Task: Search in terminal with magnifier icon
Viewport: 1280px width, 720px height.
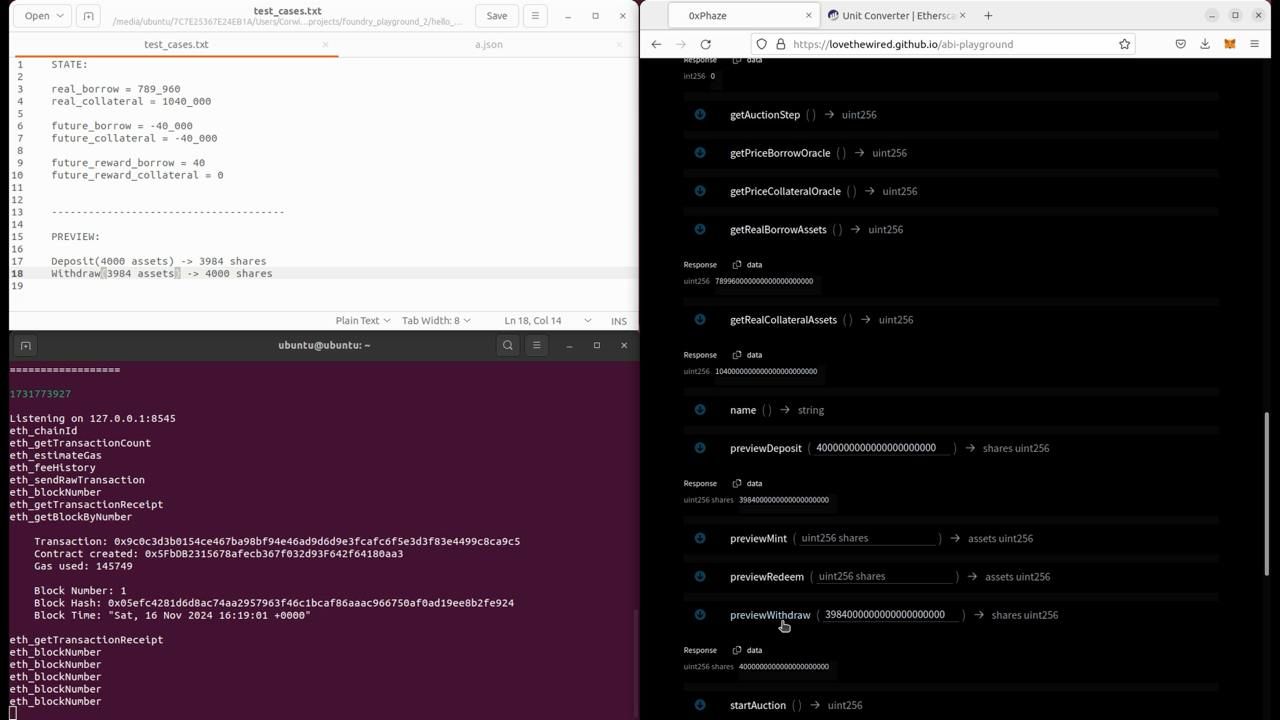Action: click(508, 345)
